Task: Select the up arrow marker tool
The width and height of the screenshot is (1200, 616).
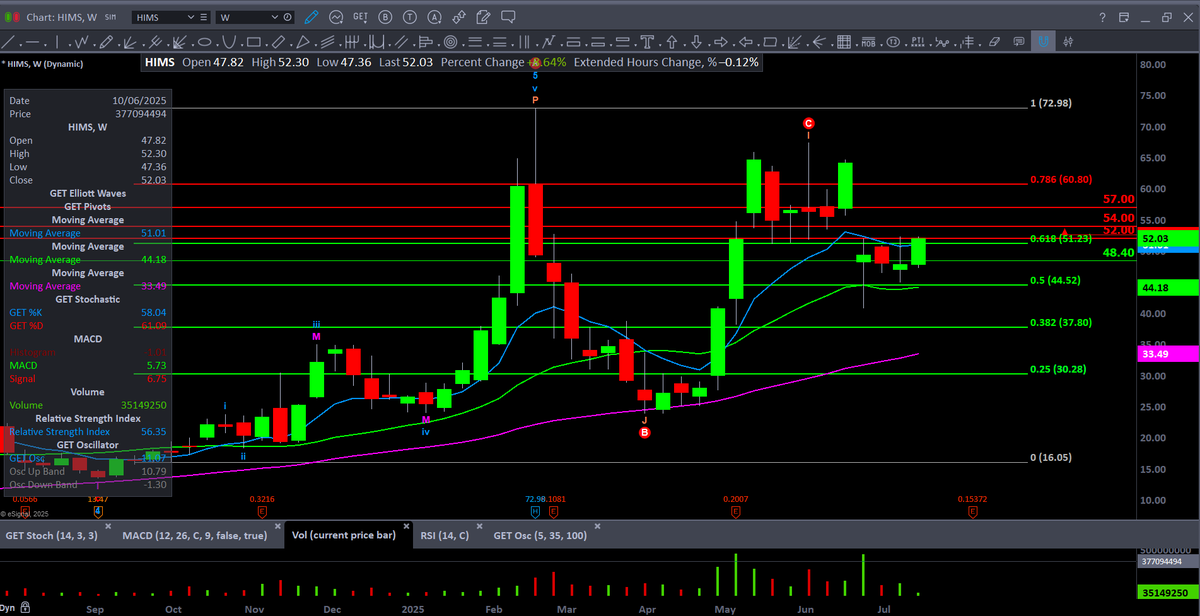Action: click(x=672, y=42)
